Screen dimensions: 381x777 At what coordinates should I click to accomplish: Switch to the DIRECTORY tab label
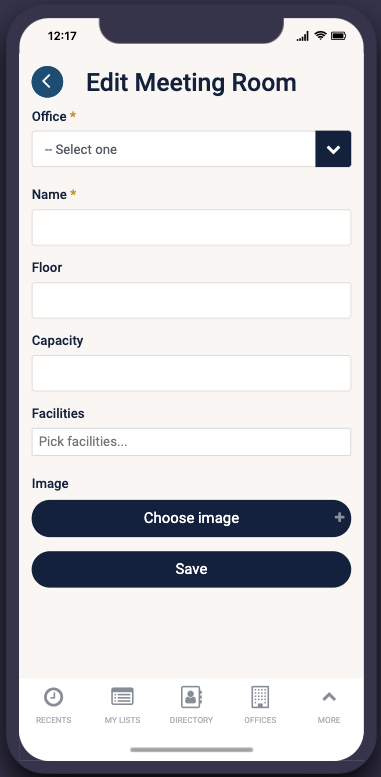191,720
